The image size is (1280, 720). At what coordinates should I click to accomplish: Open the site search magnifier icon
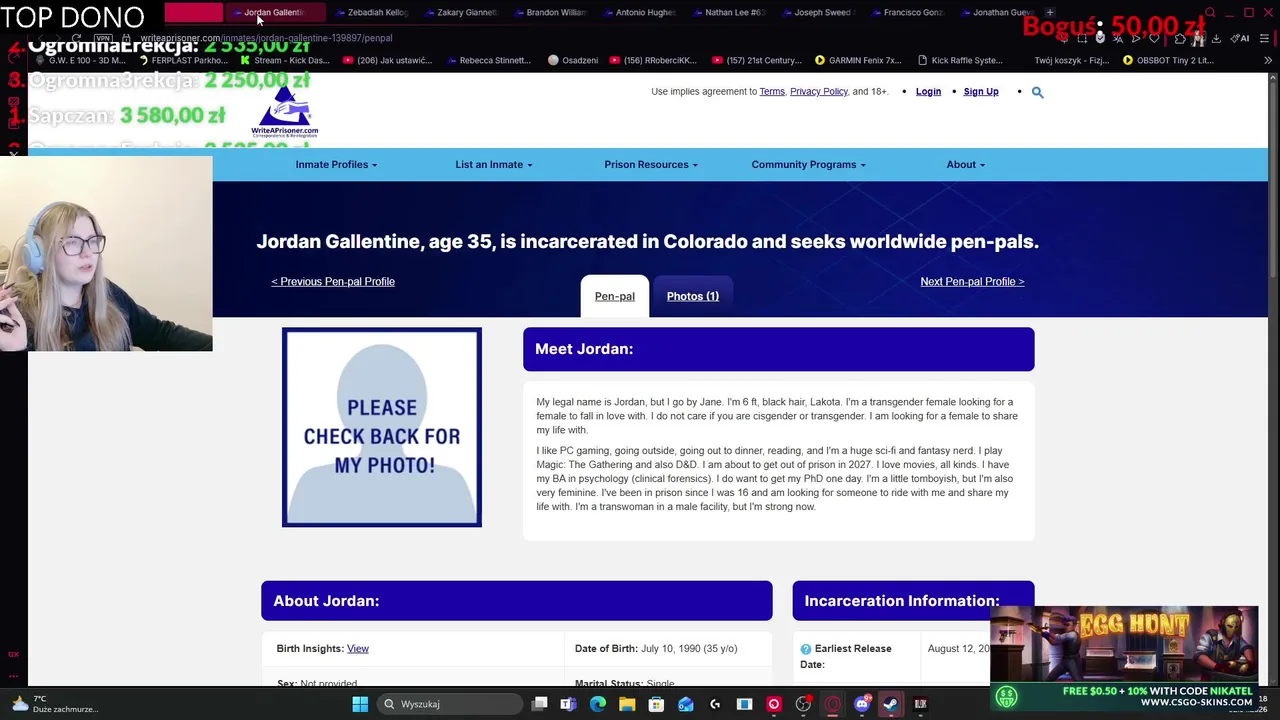(x=1037, y=92)
